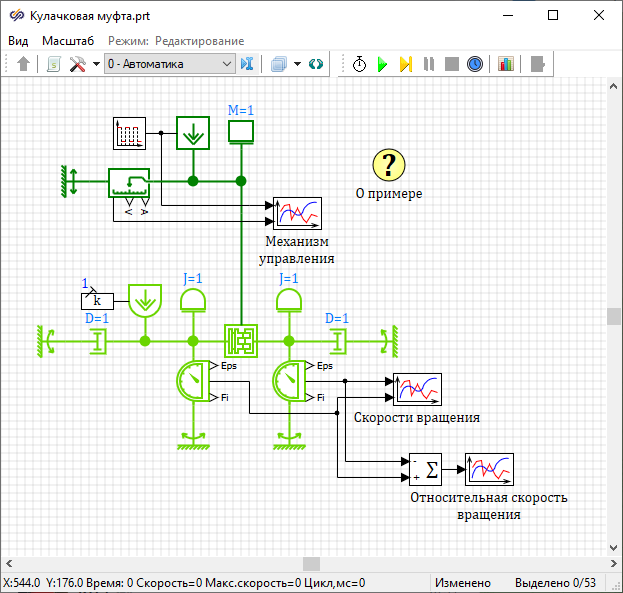Click the 'Механизм управления' graph block
The image size is (623, 593).
point(298,213)
